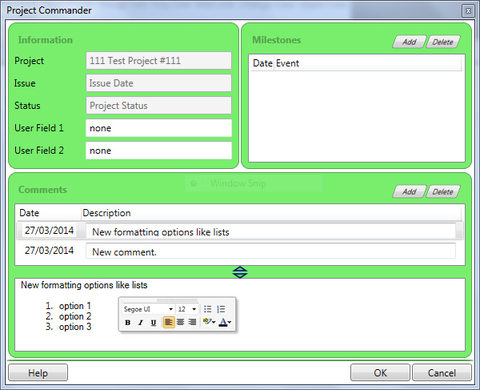Delete the selected comment
Viewport: 480px width, 390px height.
pyautogui.click(x=443, y=192)
